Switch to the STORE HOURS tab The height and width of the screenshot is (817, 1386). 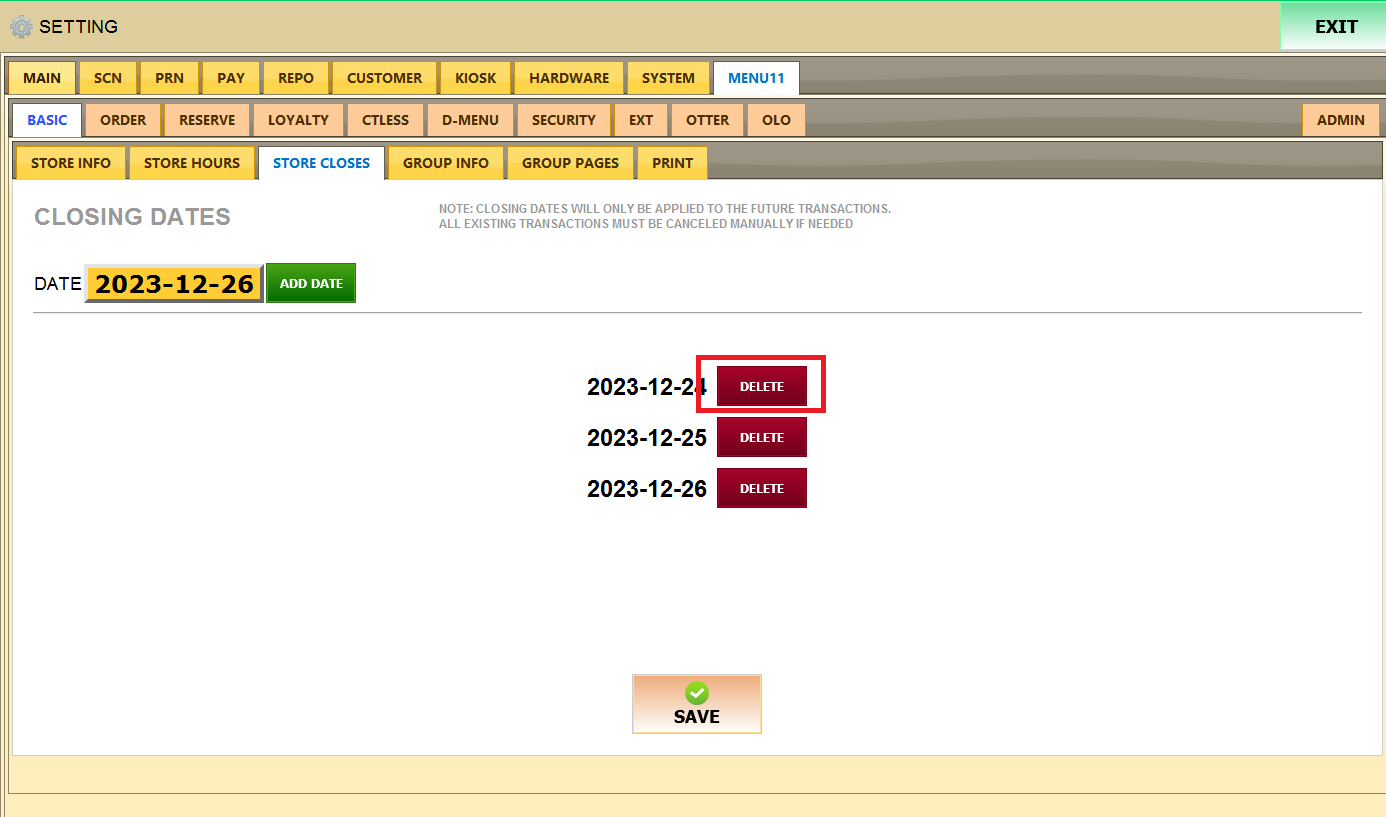click(x=192, y=163)
